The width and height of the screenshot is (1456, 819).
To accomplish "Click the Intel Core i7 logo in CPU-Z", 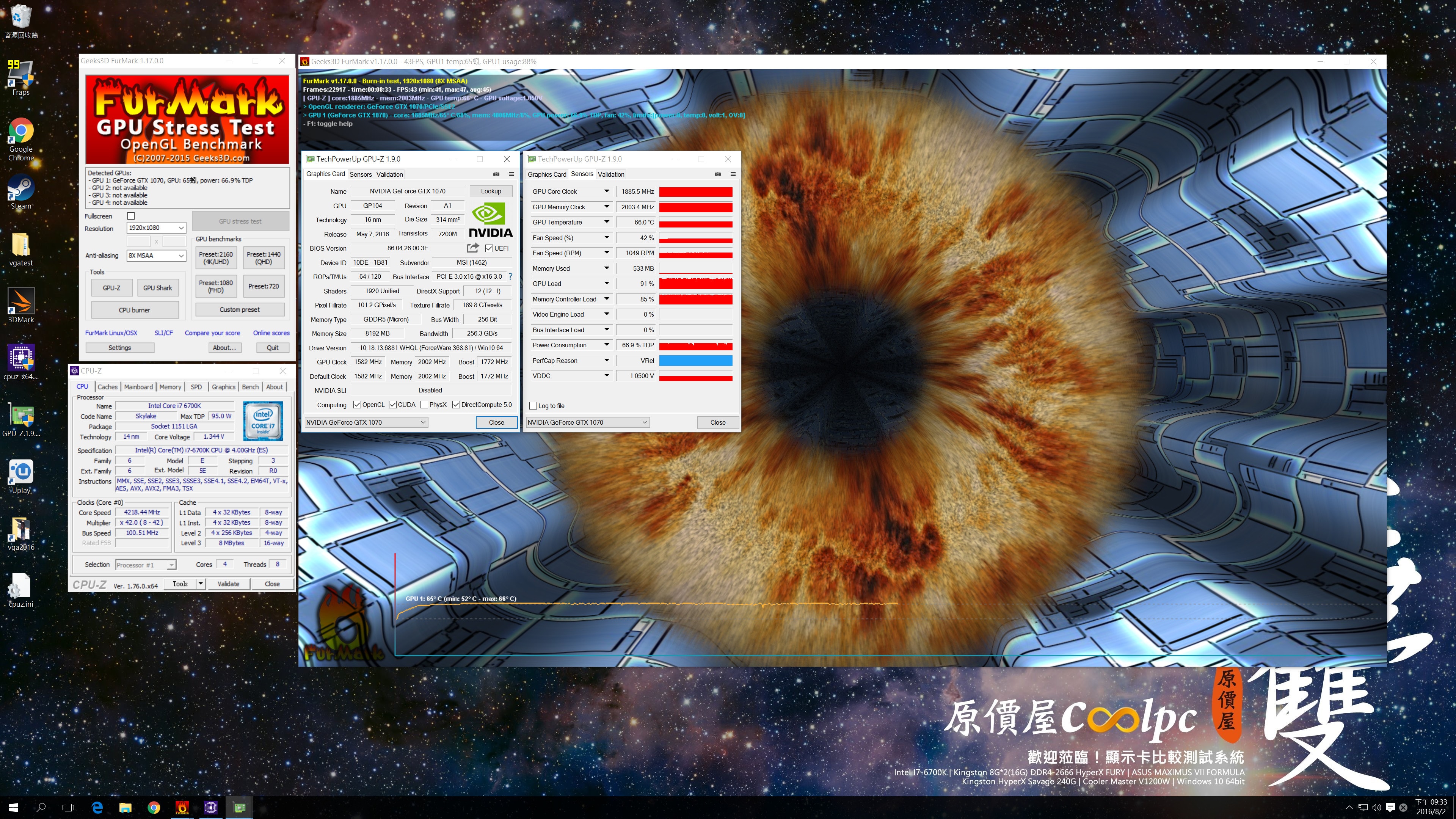I will [263, 421].
